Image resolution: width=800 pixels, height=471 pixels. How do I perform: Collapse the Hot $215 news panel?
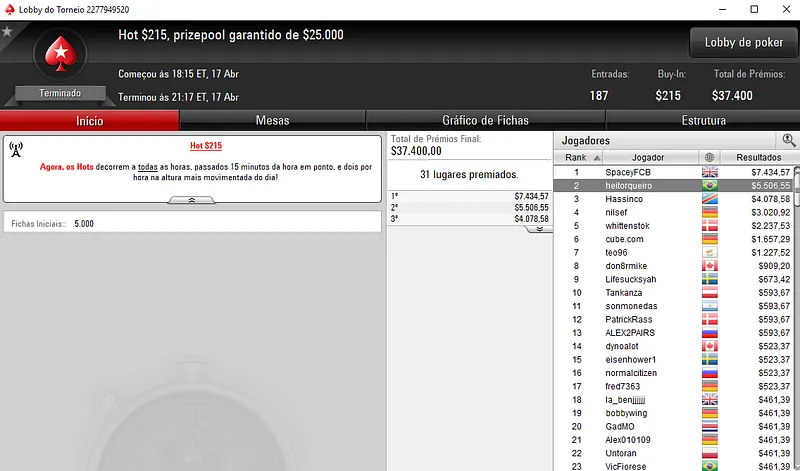tap(192, 200)
